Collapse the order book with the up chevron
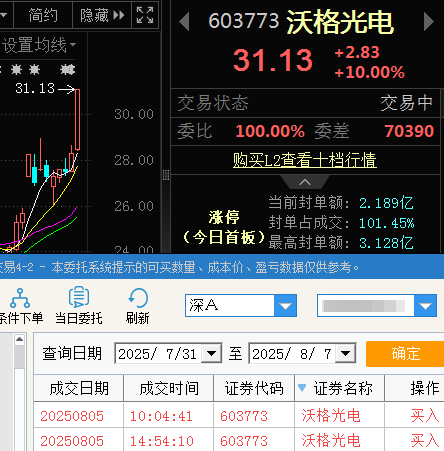The height and width of the screenshot is (451, 444). pyautogui.click(x=305, y=182)
